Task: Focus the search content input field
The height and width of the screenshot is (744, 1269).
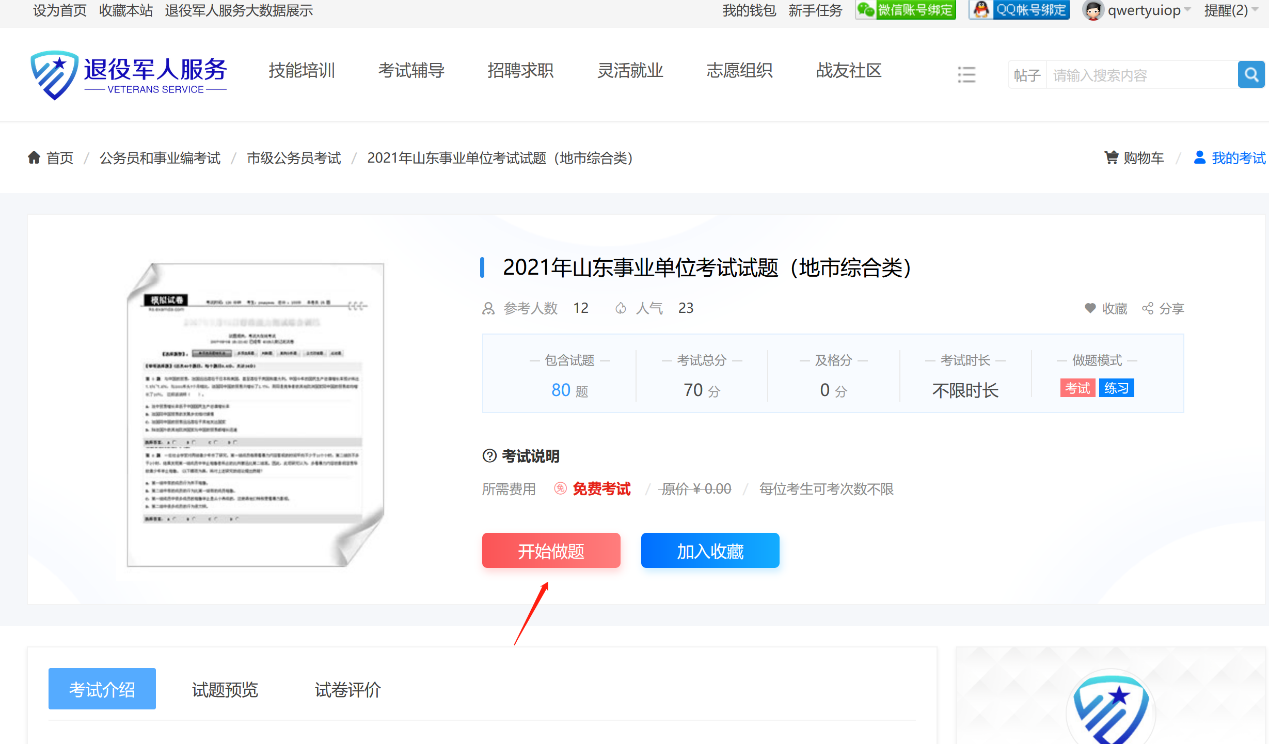Action: 1140,75
